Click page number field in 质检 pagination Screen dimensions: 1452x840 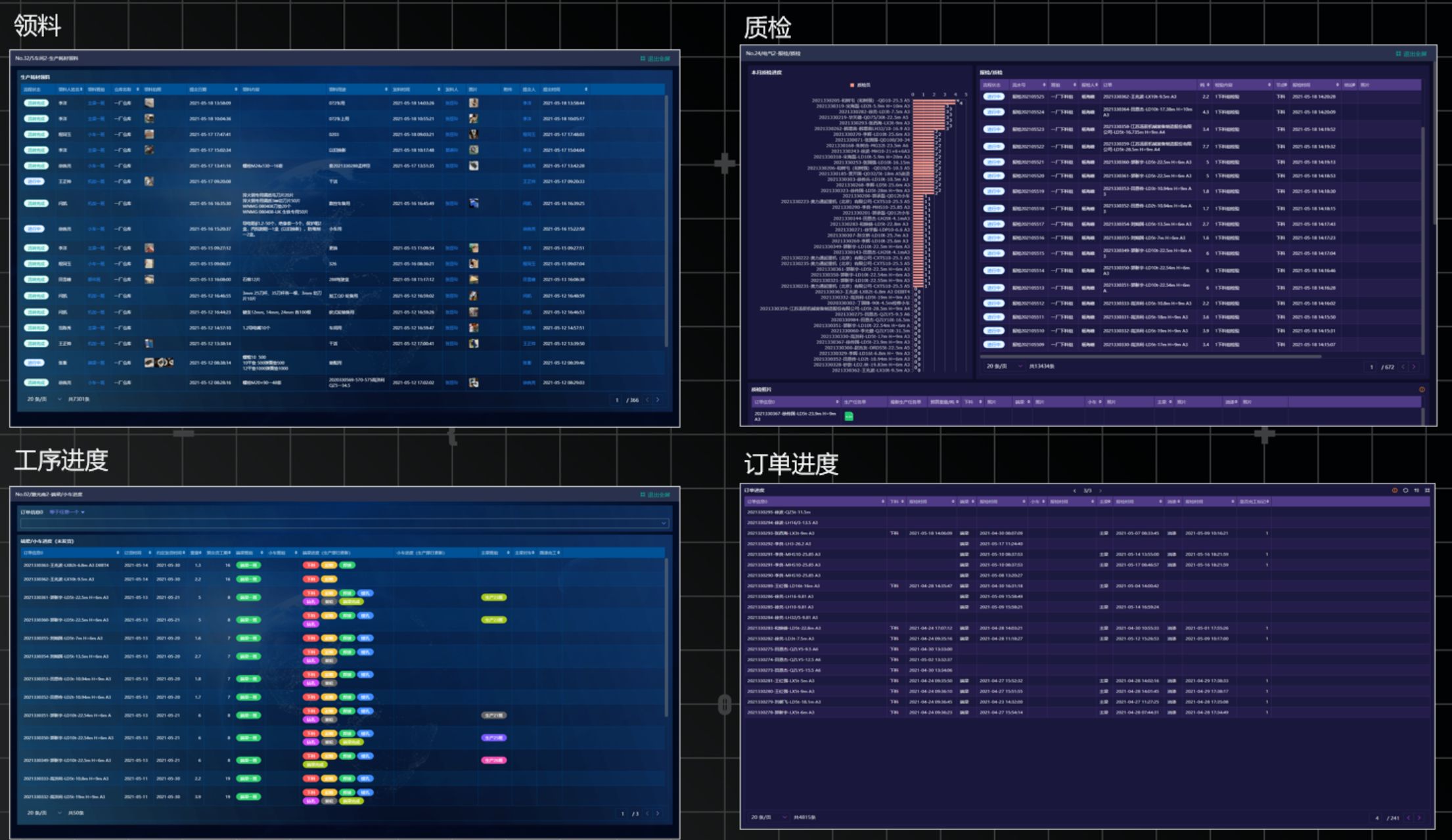1371,367
